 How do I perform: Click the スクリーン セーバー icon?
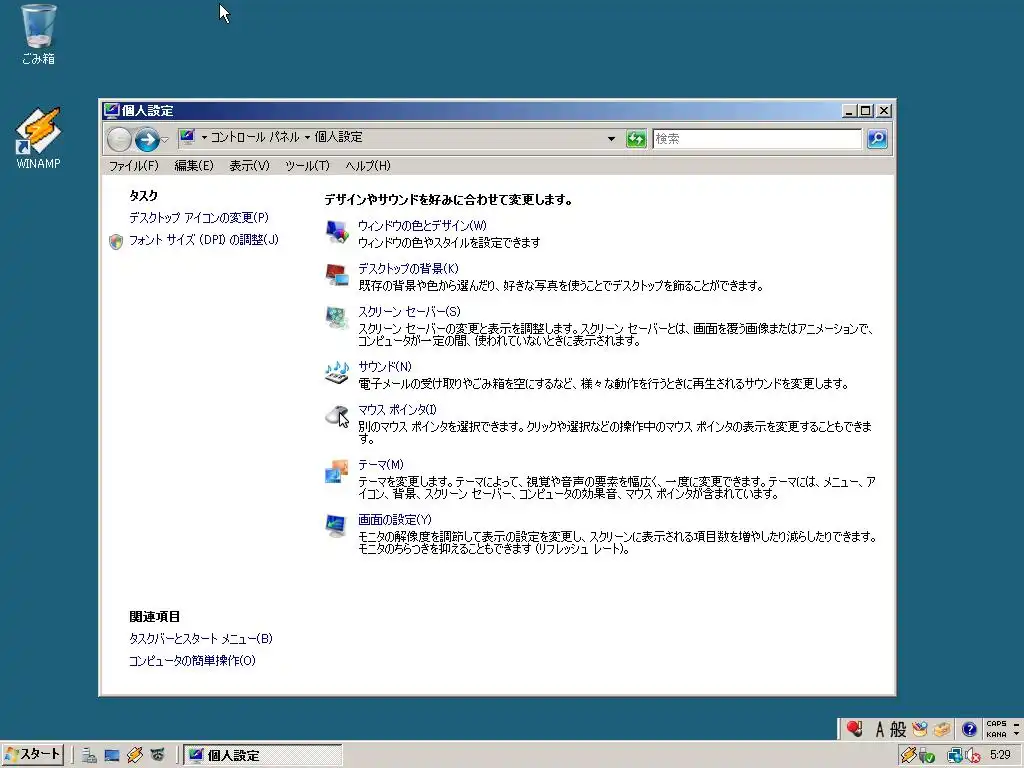point(337,318)
